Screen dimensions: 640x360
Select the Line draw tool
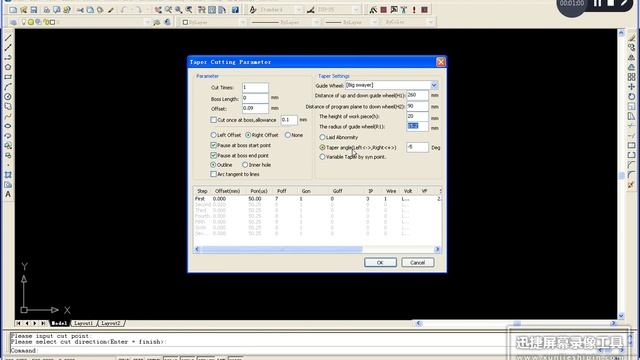(8, 38)
